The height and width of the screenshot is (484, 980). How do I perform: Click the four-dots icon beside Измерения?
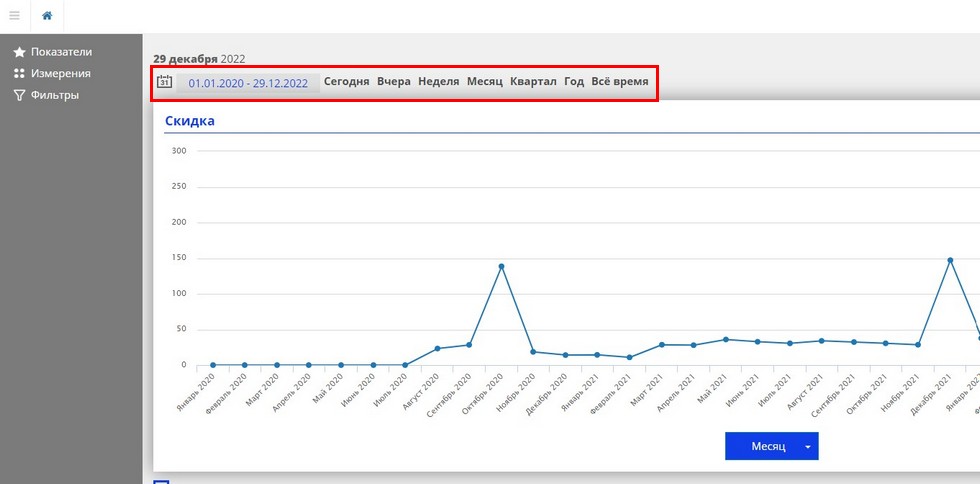[x=19, y=74]
